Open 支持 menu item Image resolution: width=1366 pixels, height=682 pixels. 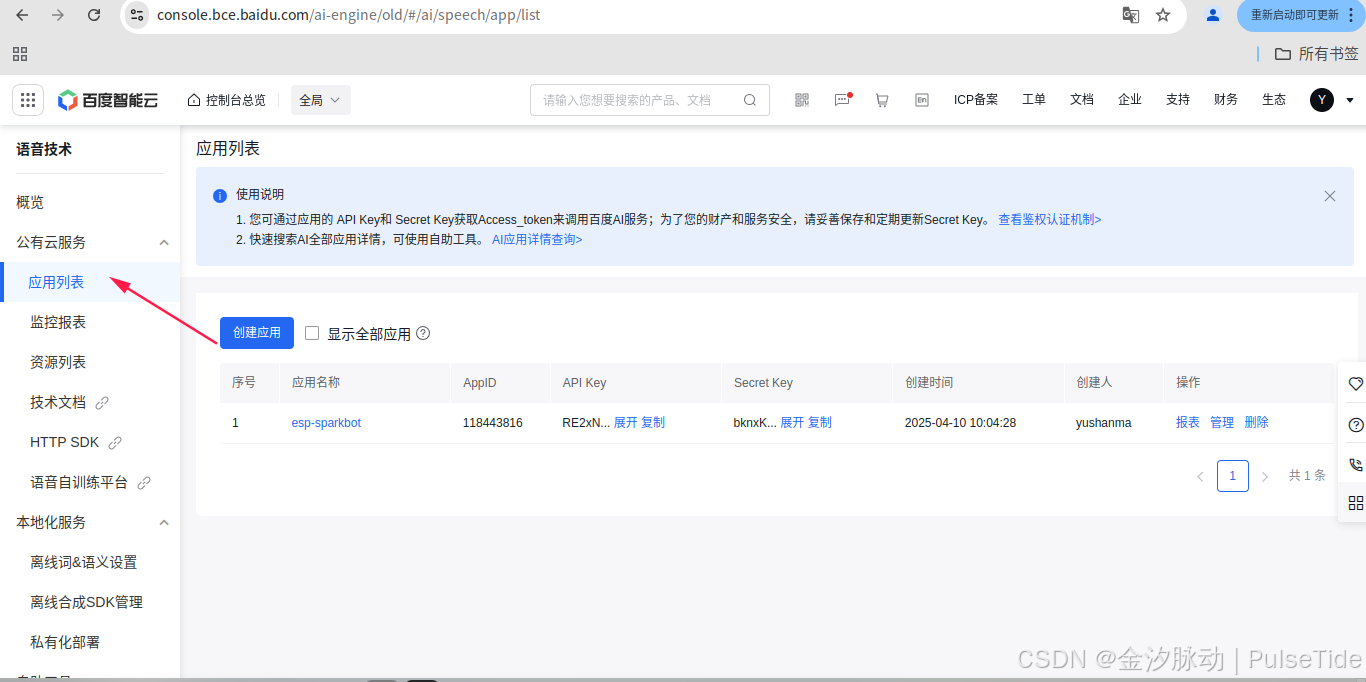1178,100
